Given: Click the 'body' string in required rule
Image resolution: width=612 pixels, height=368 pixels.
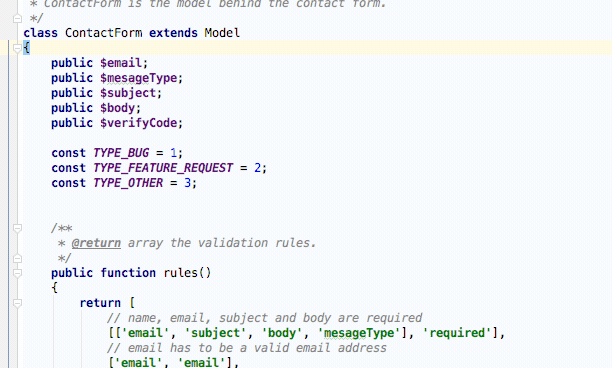Looking at the screenshot, I should 282,333.
